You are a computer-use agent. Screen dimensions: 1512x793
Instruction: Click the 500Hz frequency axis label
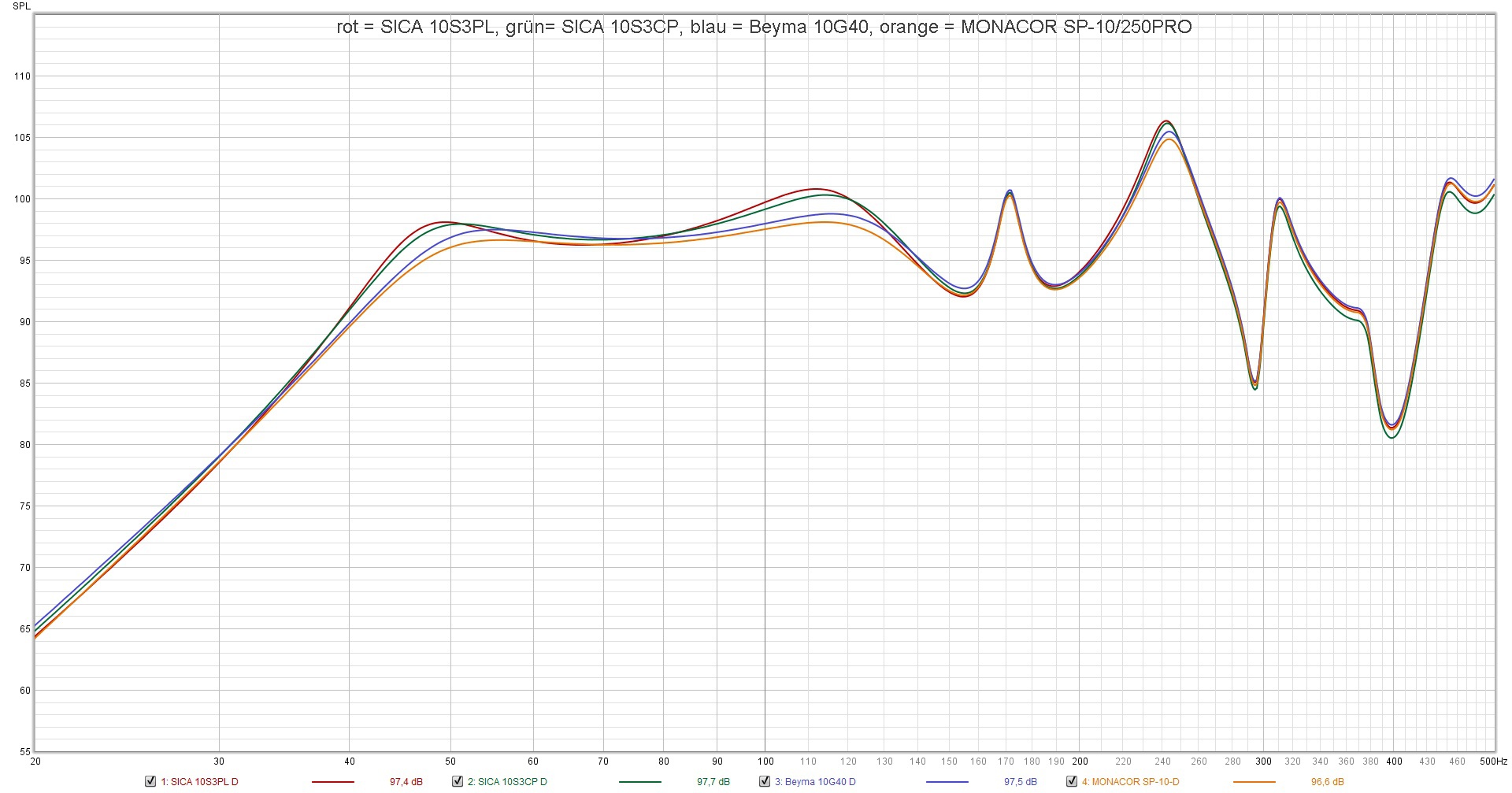tap(1494, 762)
